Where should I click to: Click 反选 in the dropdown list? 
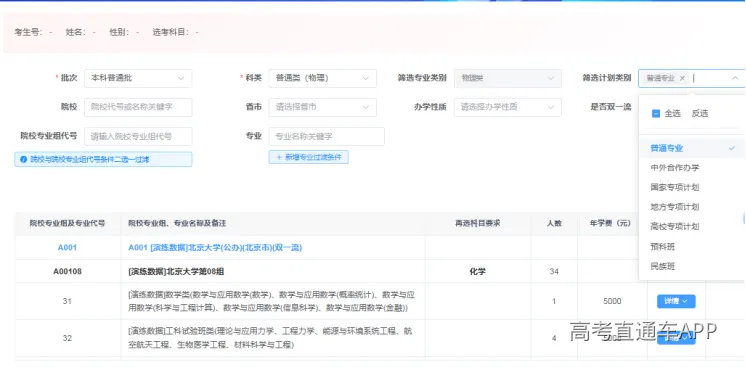coord(700,114)
